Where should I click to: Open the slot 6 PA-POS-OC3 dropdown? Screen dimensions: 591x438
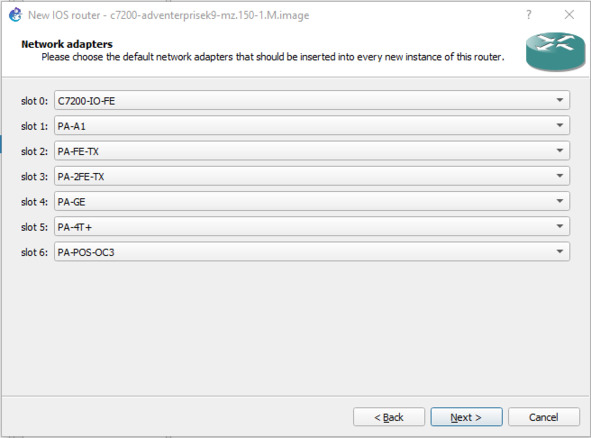(312, 252)
